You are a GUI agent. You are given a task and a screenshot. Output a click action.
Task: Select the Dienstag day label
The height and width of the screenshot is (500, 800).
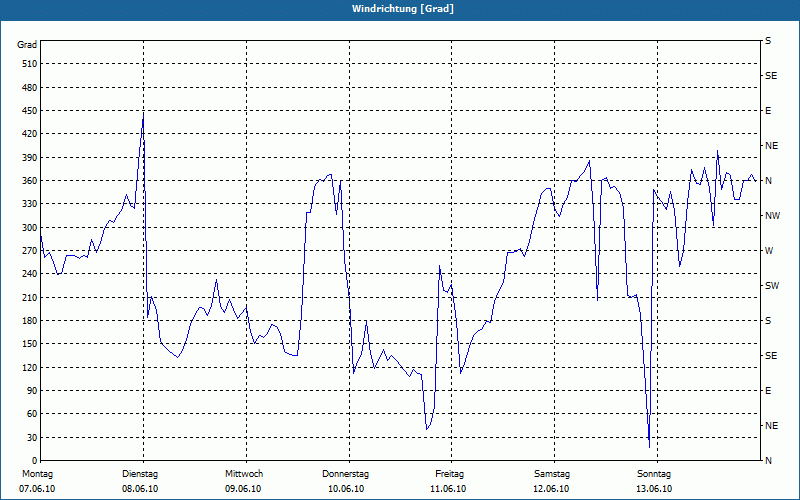[x=140, y=474]
